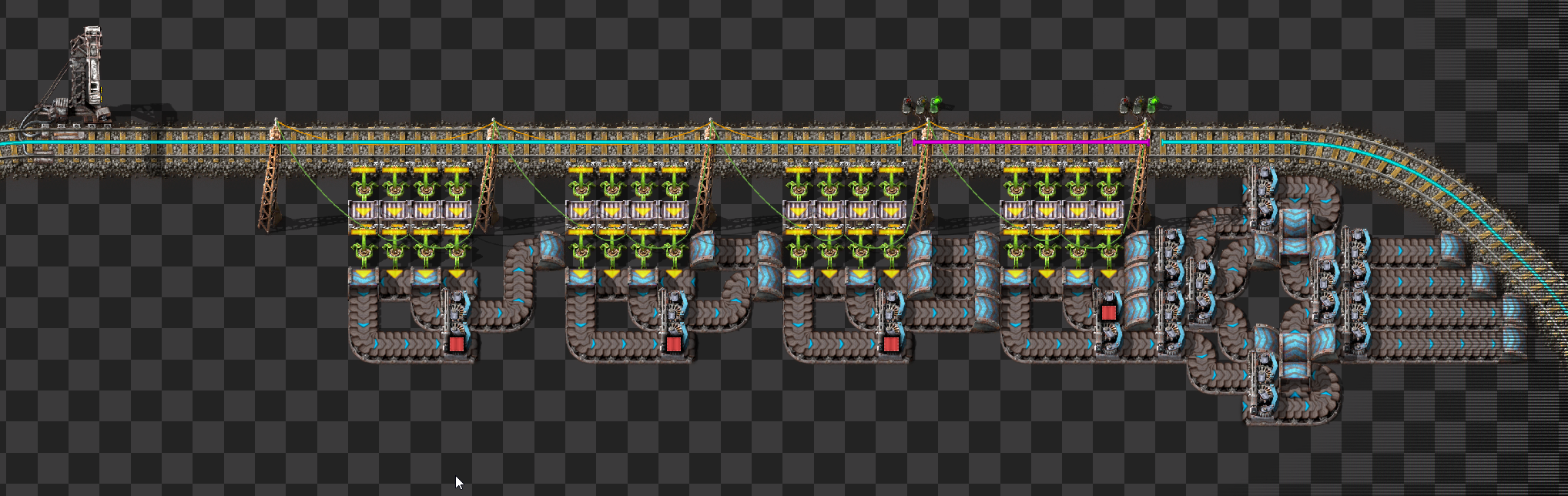Open the leftmost chest of the first chest group
The image size is (1568, 496).
click(x=364, y=210)
